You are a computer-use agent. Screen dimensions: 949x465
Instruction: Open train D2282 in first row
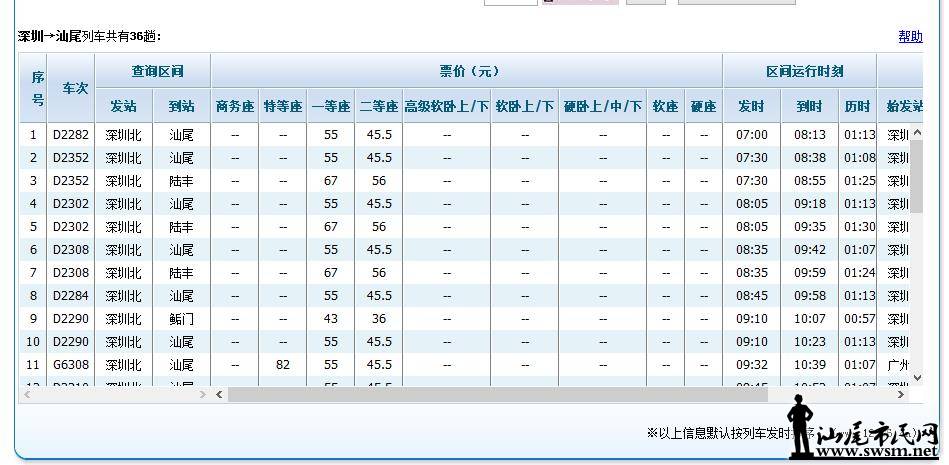click(x=71, y=135)
